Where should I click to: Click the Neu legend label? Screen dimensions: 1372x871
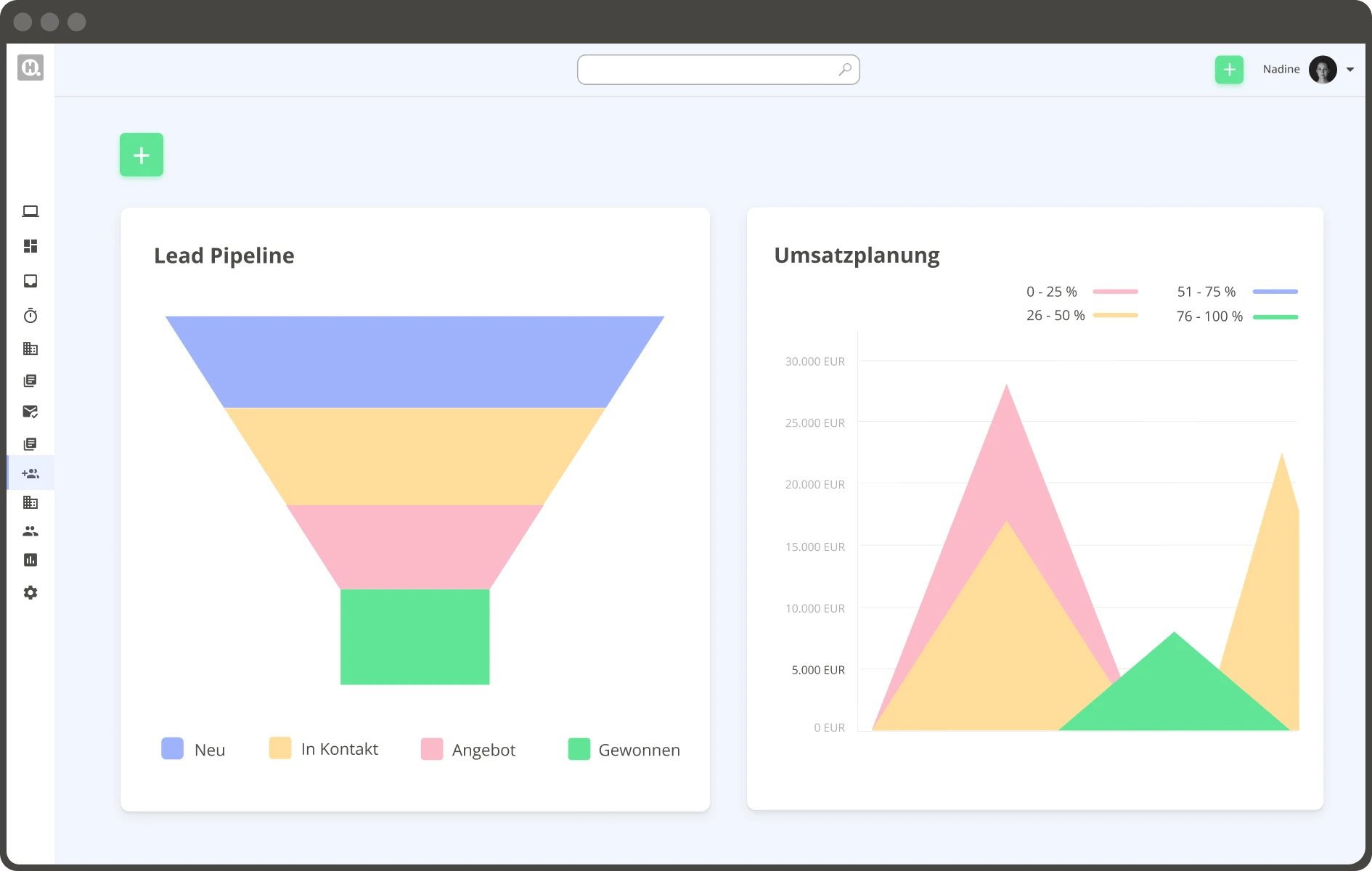coord(210,750)
